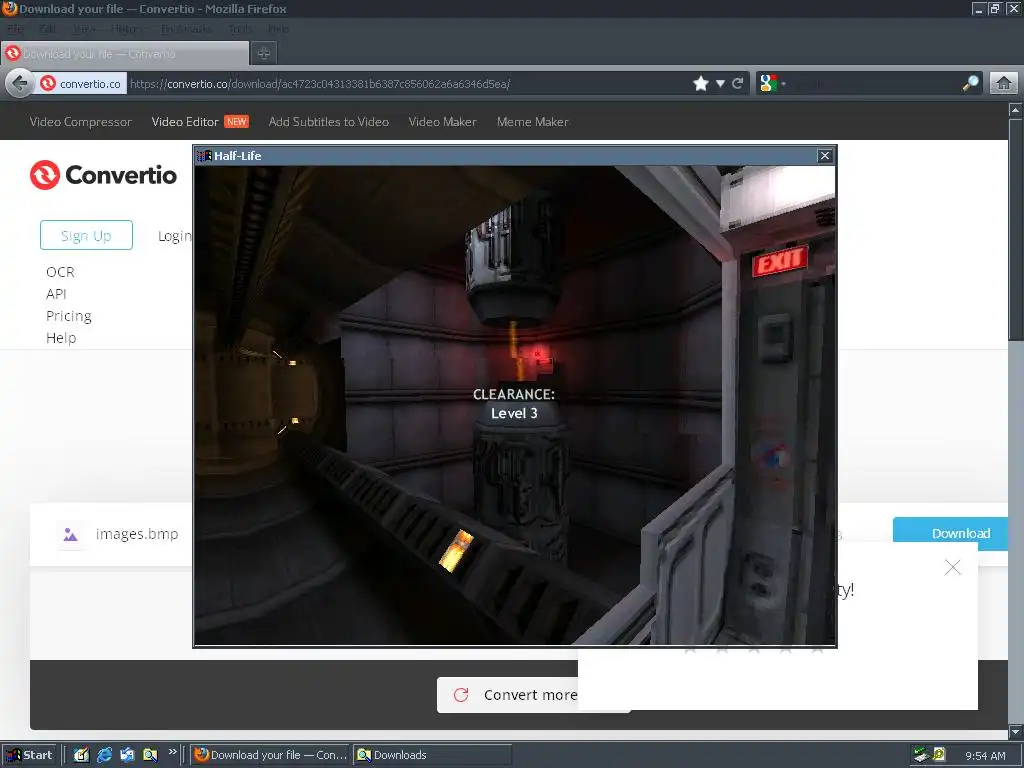The height and width of the screenshot is (768, 1024).
Task: Click the Outlook Express quick launch icon
Action: pos(127,755)
